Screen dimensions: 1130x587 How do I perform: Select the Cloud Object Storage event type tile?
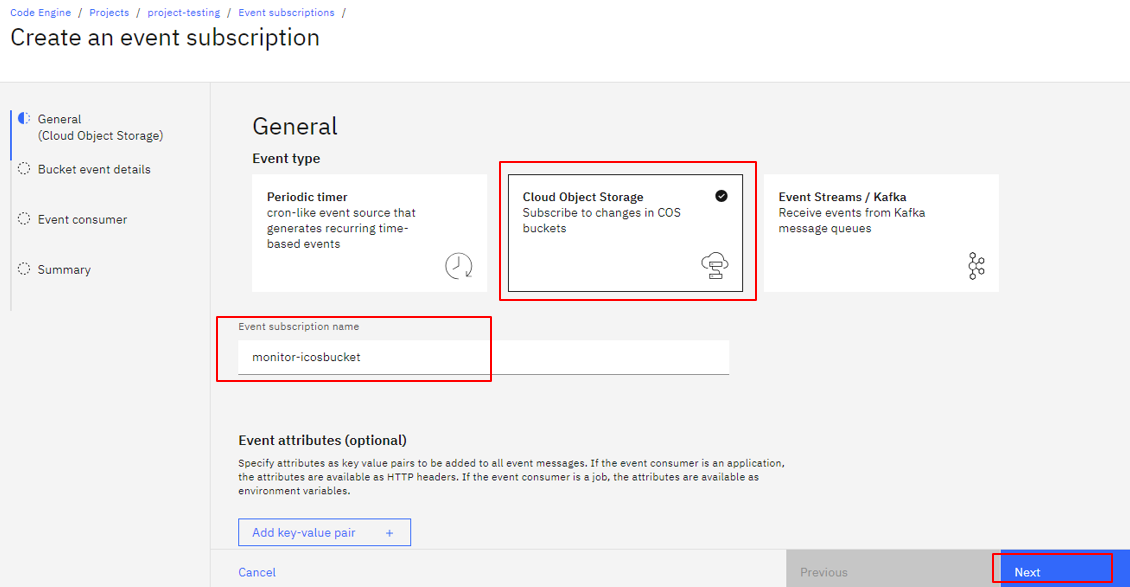coord(626,233)
